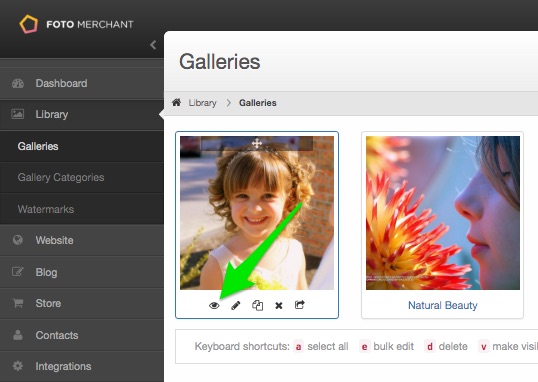Screen dimensions: 538x382
Task: Click the Integrations gear icon
Action: (x=18, y=366)
